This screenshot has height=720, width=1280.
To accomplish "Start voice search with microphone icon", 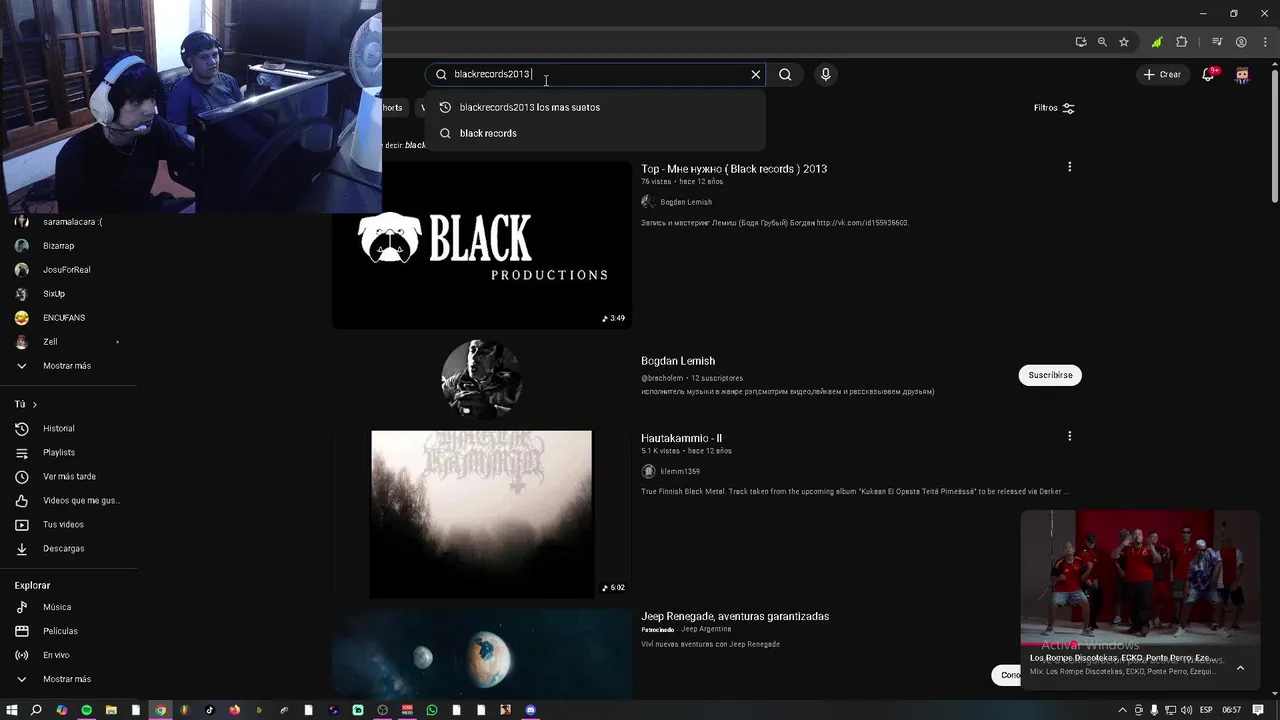I will click(825, 74).
